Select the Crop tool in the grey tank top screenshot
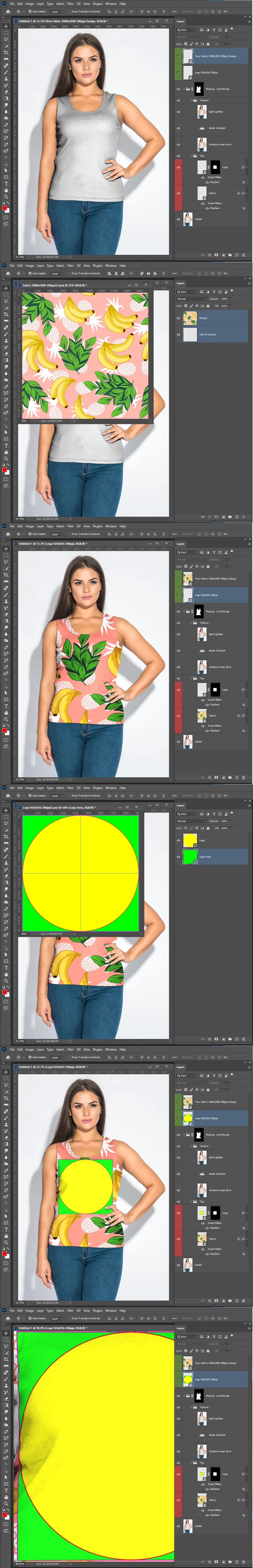 tap(6, 52)
